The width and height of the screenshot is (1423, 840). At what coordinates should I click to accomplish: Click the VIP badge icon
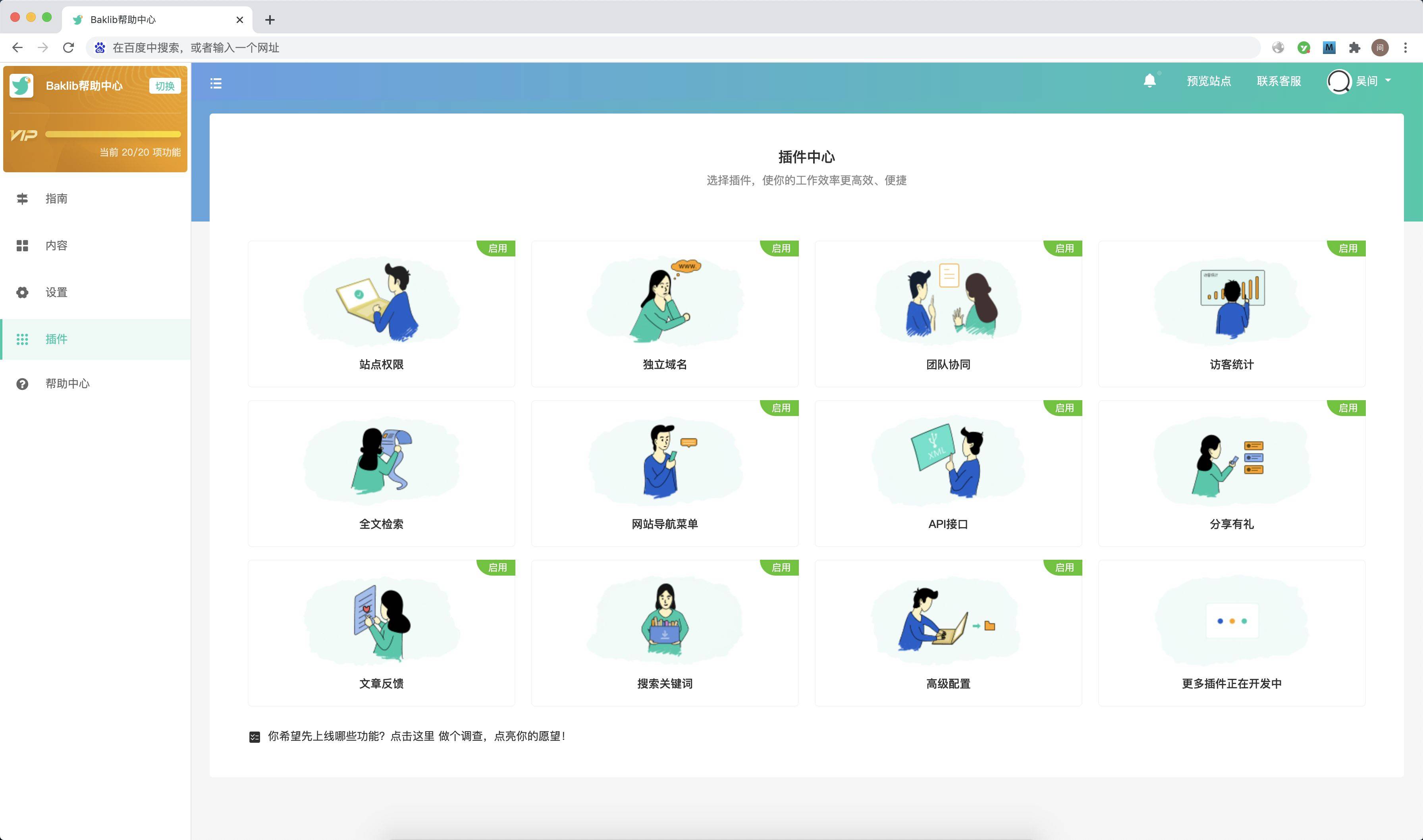point(24,135)
